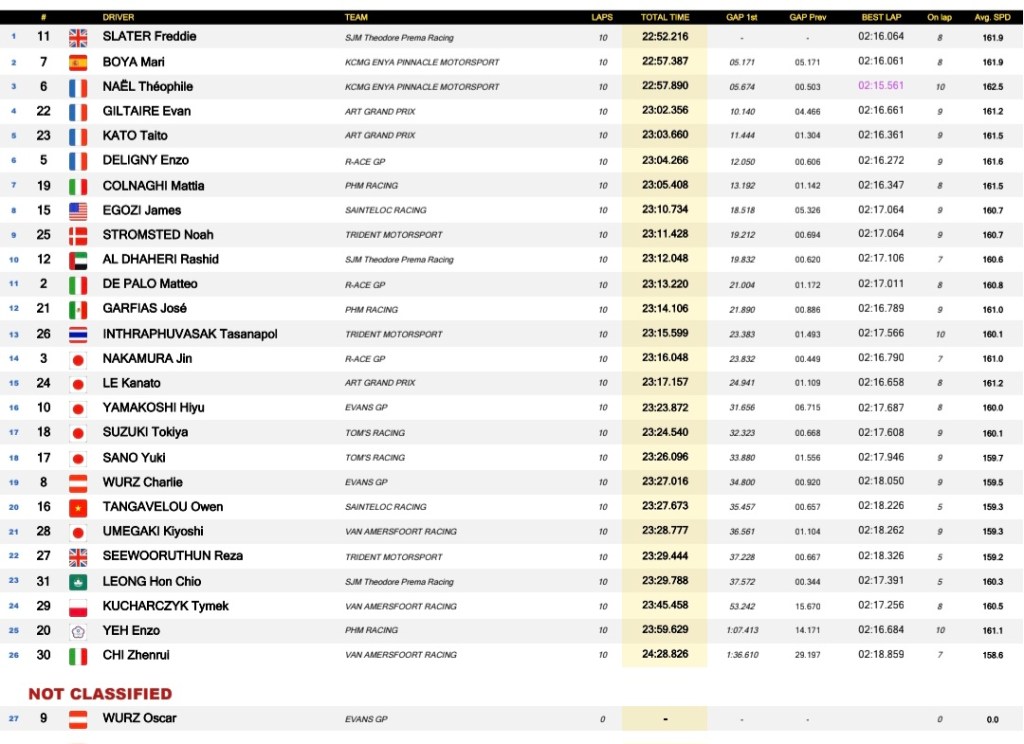1024x744 pixels.
Task: Click driver name SLATER Freddie
Action: [x=149, y=37]
